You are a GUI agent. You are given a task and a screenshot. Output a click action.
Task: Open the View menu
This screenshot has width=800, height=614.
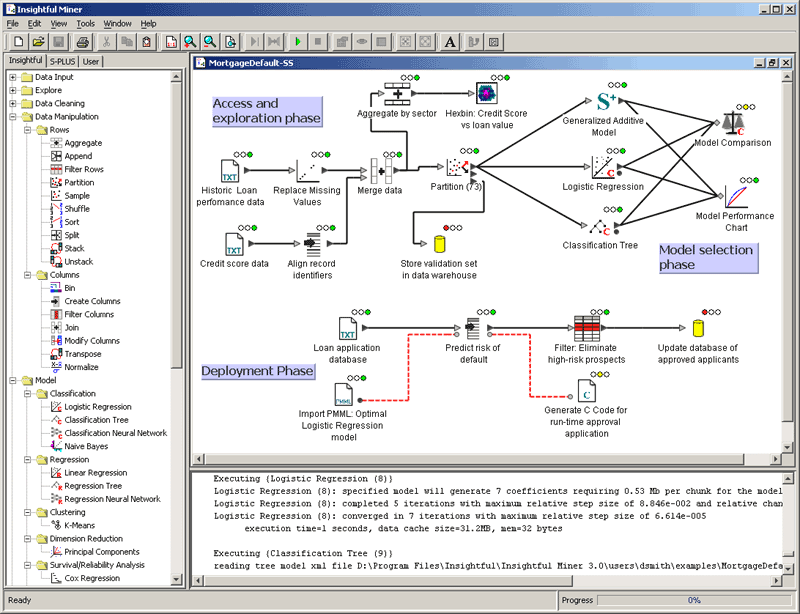[59, 23]
